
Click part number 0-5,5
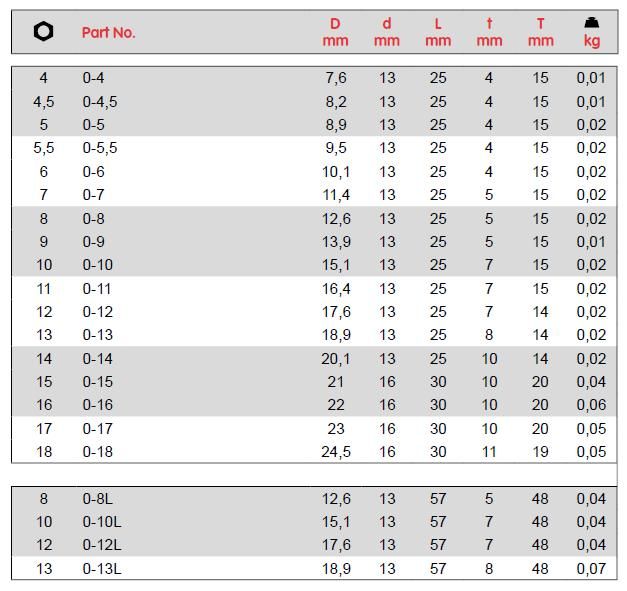(x=100, y=148)
